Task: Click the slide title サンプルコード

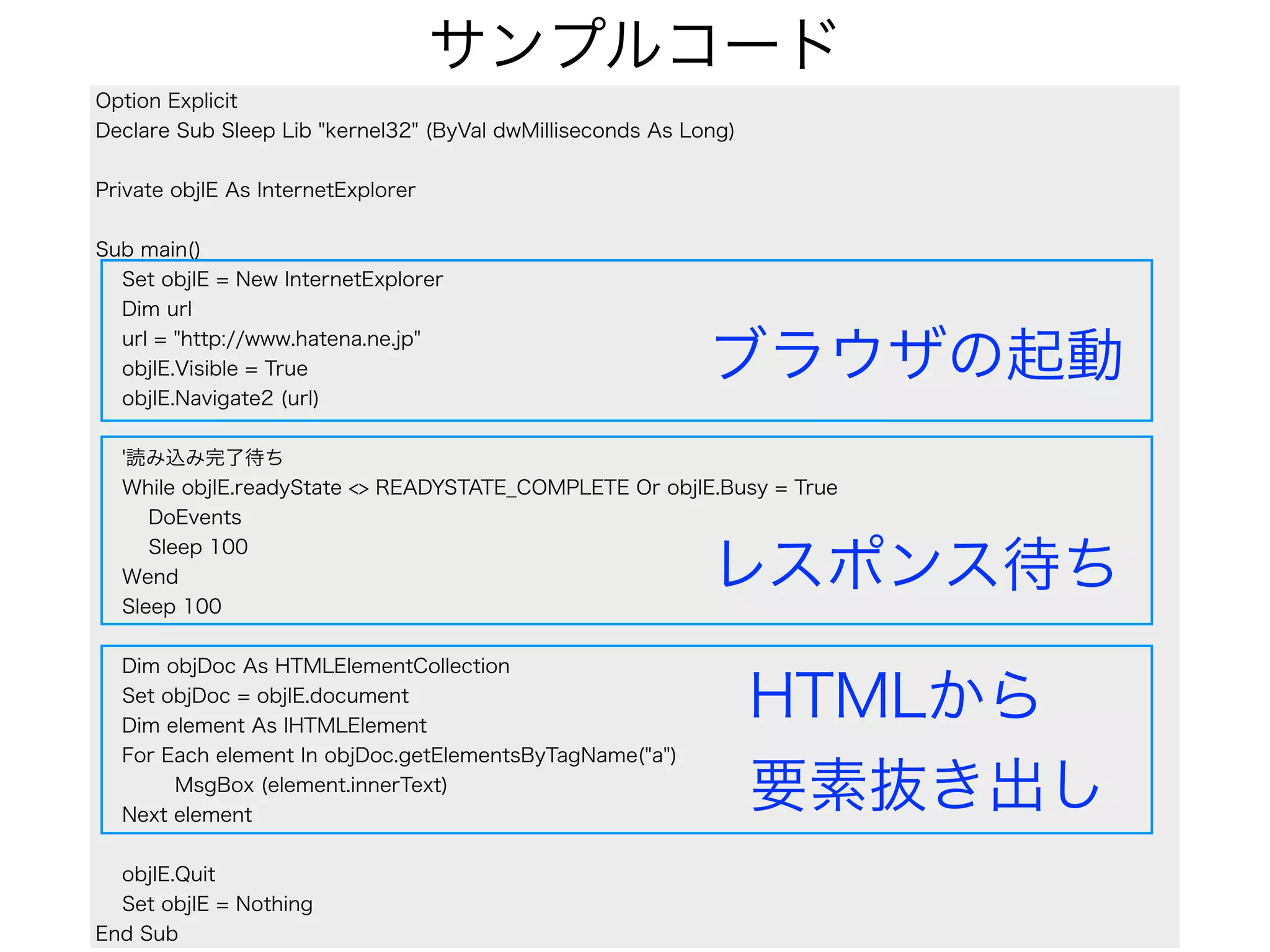Action: [634, 43]
